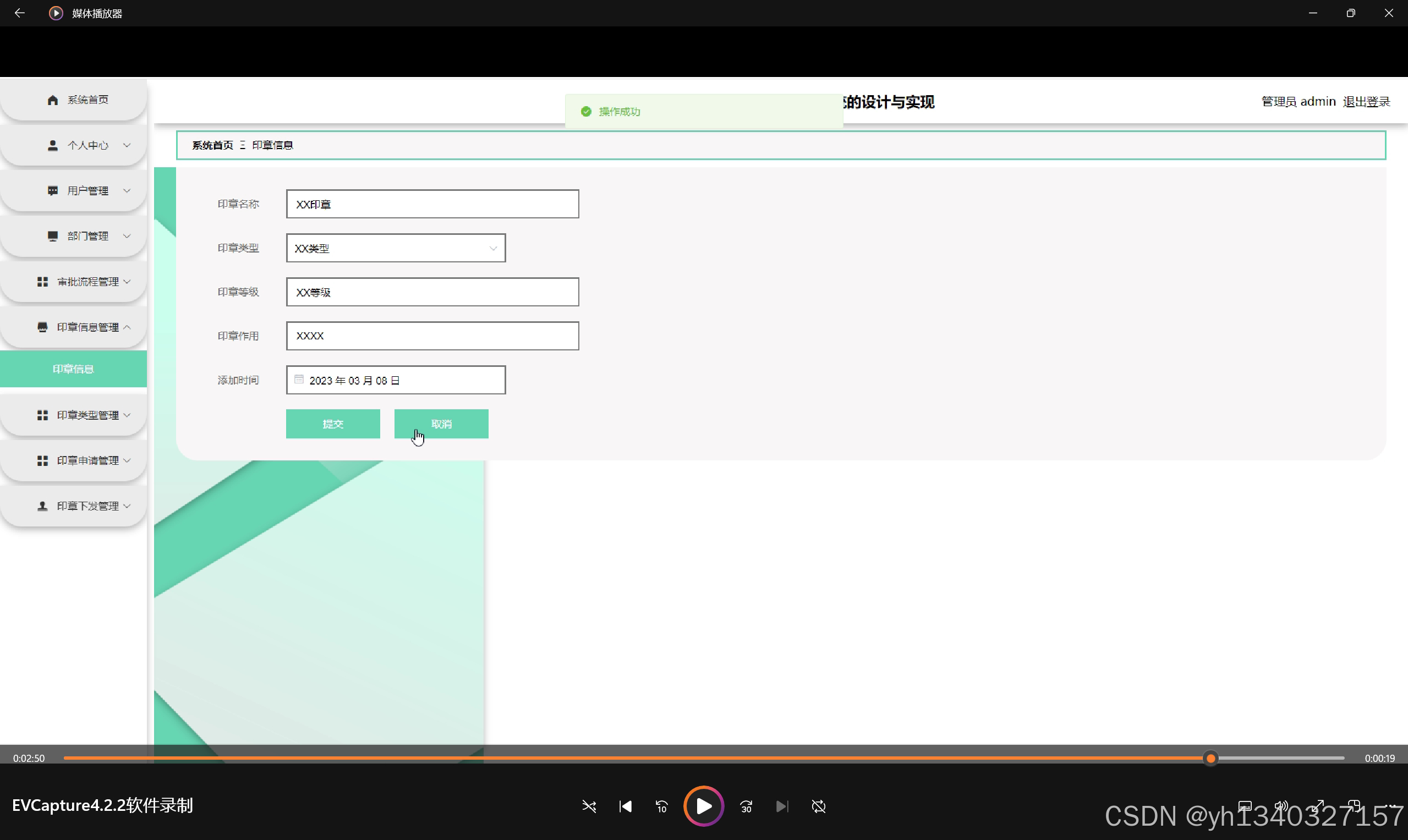The image size is (1408, 840).
Task: Switch to the mini player view
Action: click(x=1354, y=806)
